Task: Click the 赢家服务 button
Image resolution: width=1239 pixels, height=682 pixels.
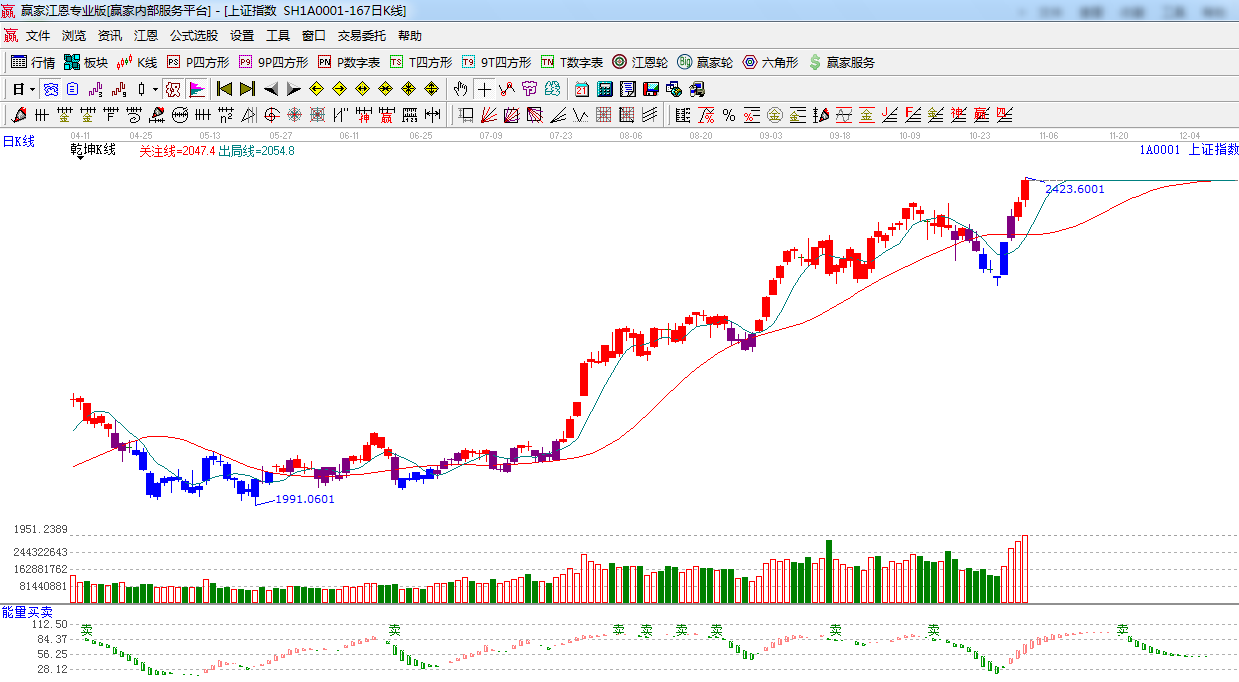Action: (841, 62)
